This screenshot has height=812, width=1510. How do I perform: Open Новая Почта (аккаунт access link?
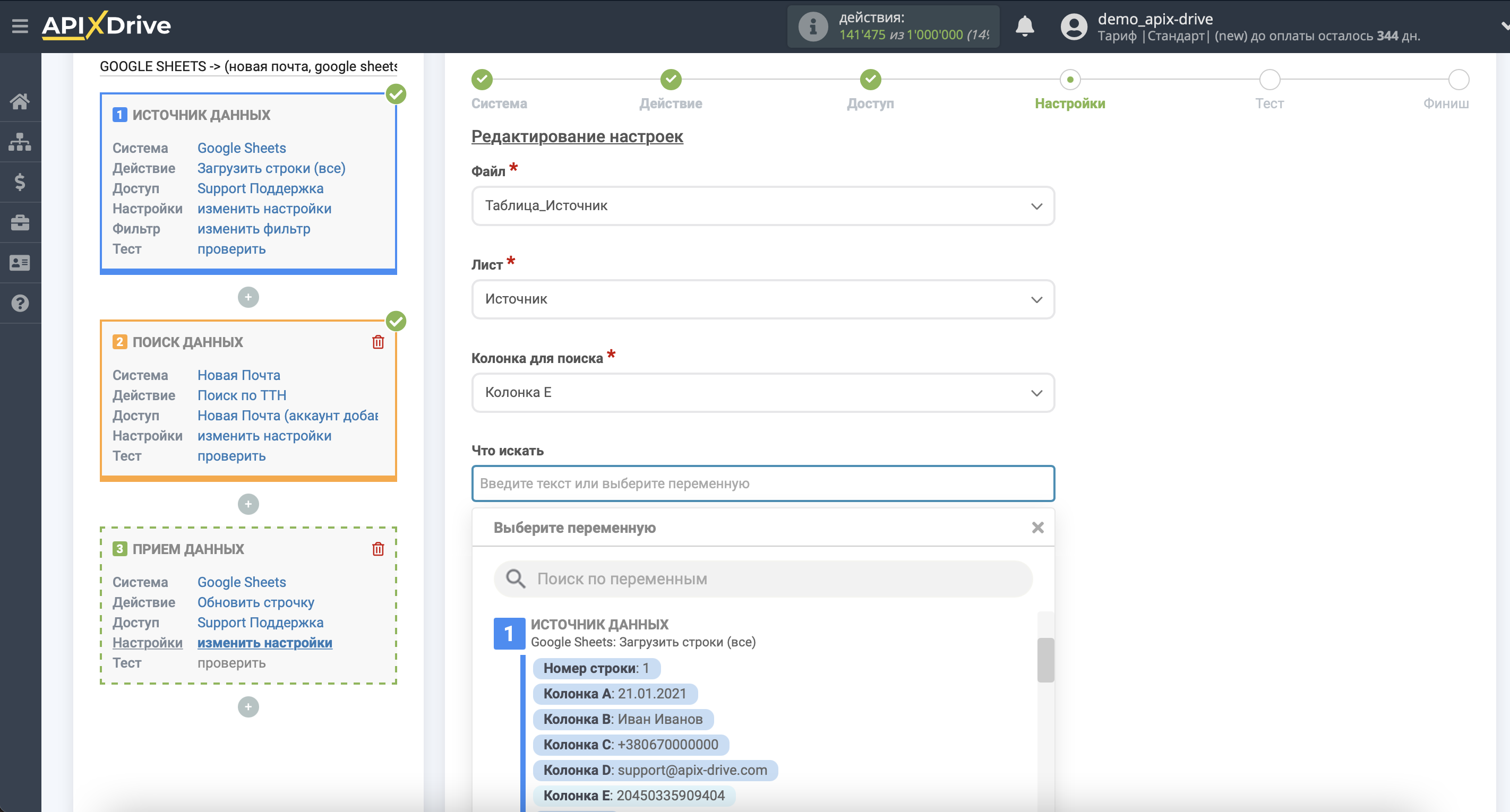point(287,416)
